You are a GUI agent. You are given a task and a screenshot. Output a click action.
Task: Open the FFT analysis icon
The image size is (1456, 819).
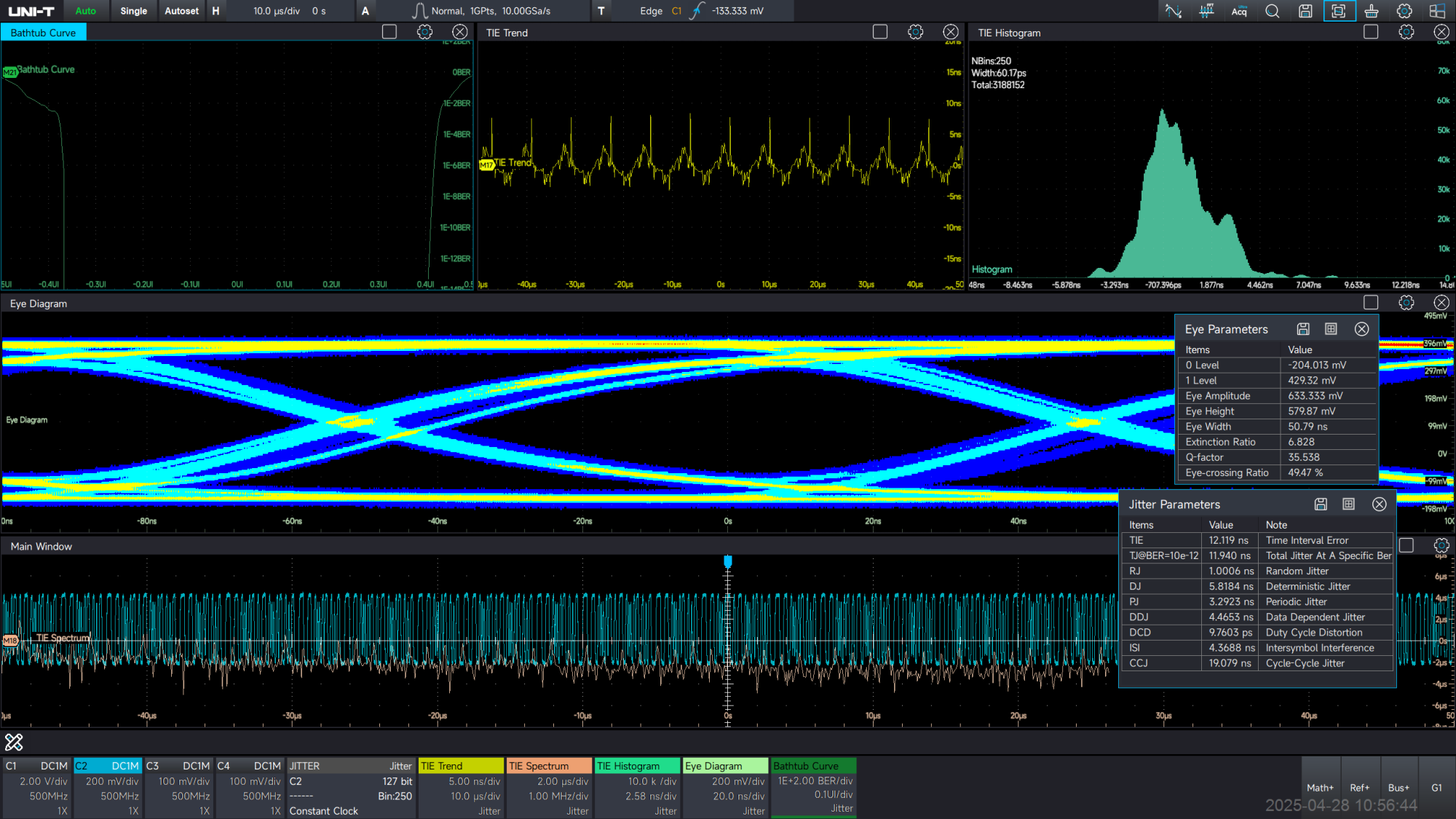click(1206, 11)
